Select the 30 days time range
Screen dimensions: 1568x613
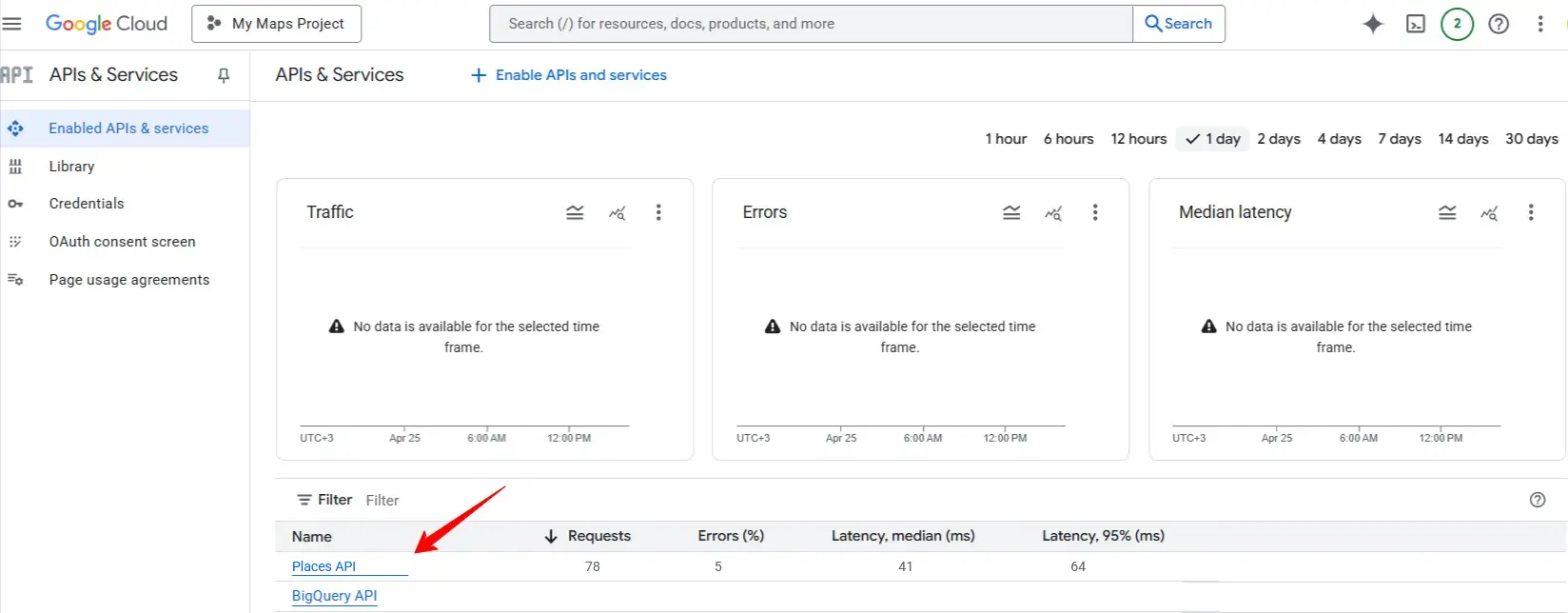point(1532,139)
